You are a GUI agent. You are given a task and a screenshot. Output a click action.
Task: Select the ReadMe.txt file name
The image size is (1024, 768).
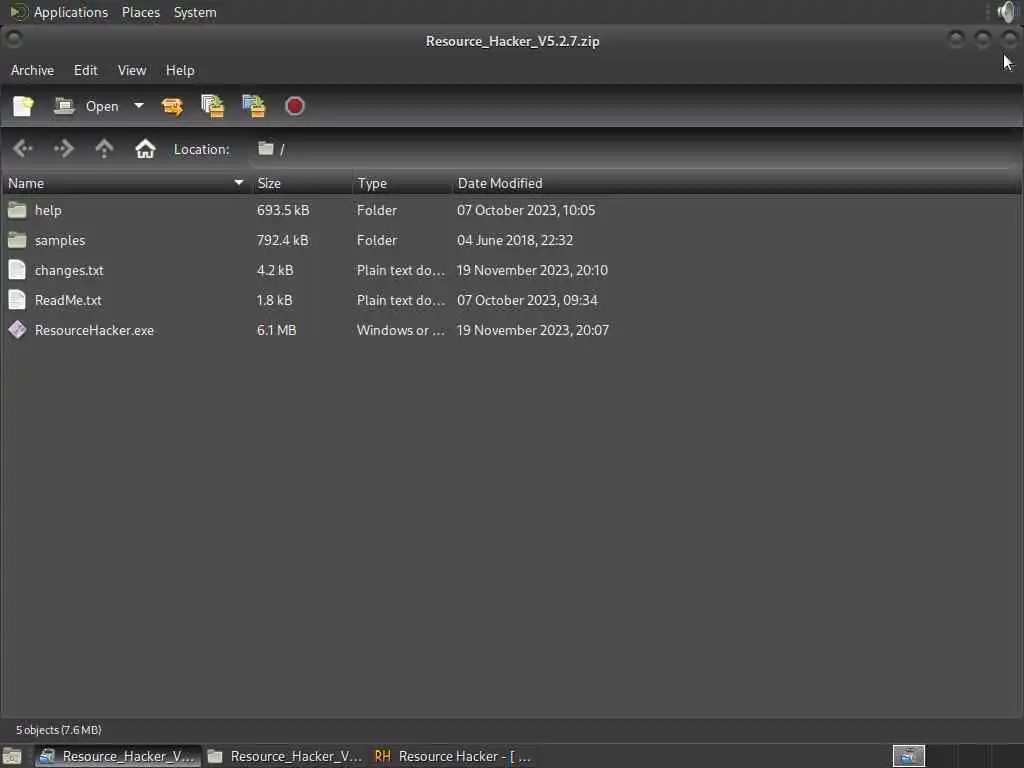(x=69, y=300)
